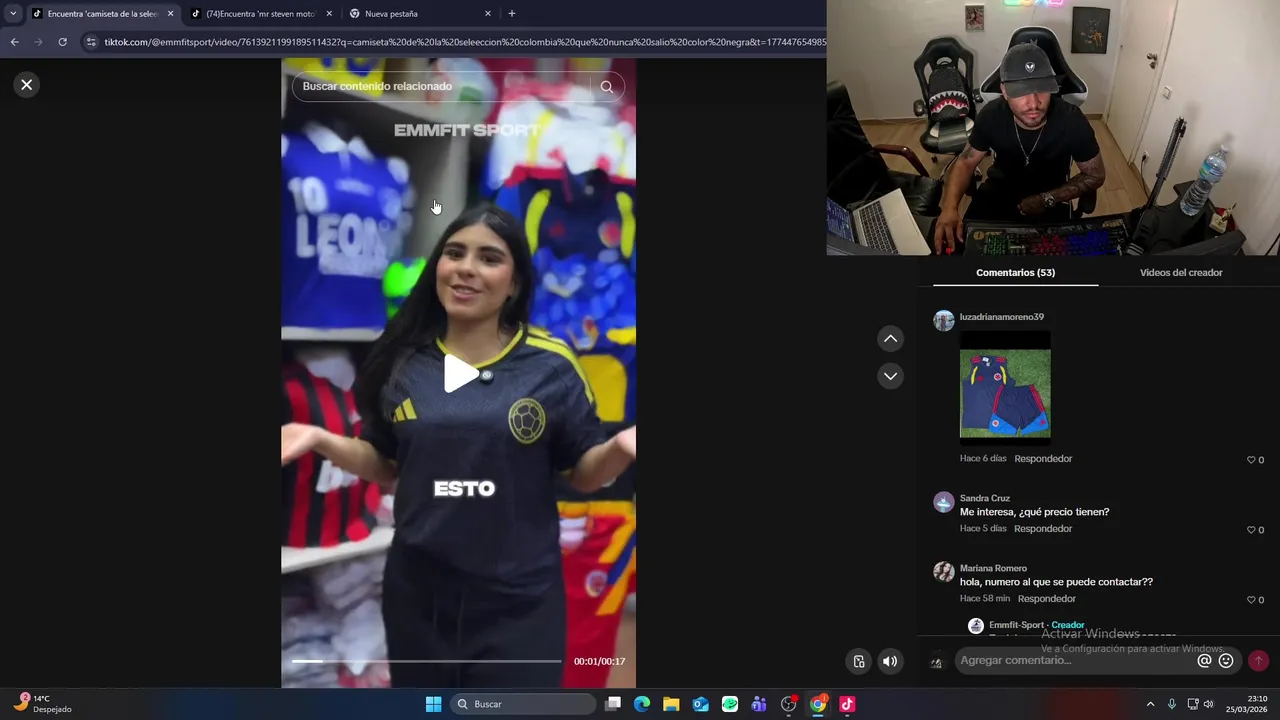The height and width of the screenshot is (720, 1280).
Task: Insert a mention using the @ icon
Action: click(1205, 660)
